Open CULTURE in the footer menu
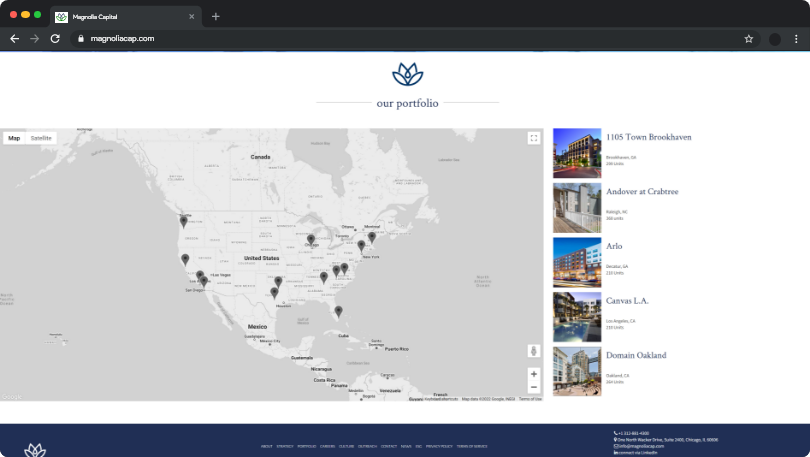Image resolution: width=810 pixels, height=457 pixels. pos(347,446)
